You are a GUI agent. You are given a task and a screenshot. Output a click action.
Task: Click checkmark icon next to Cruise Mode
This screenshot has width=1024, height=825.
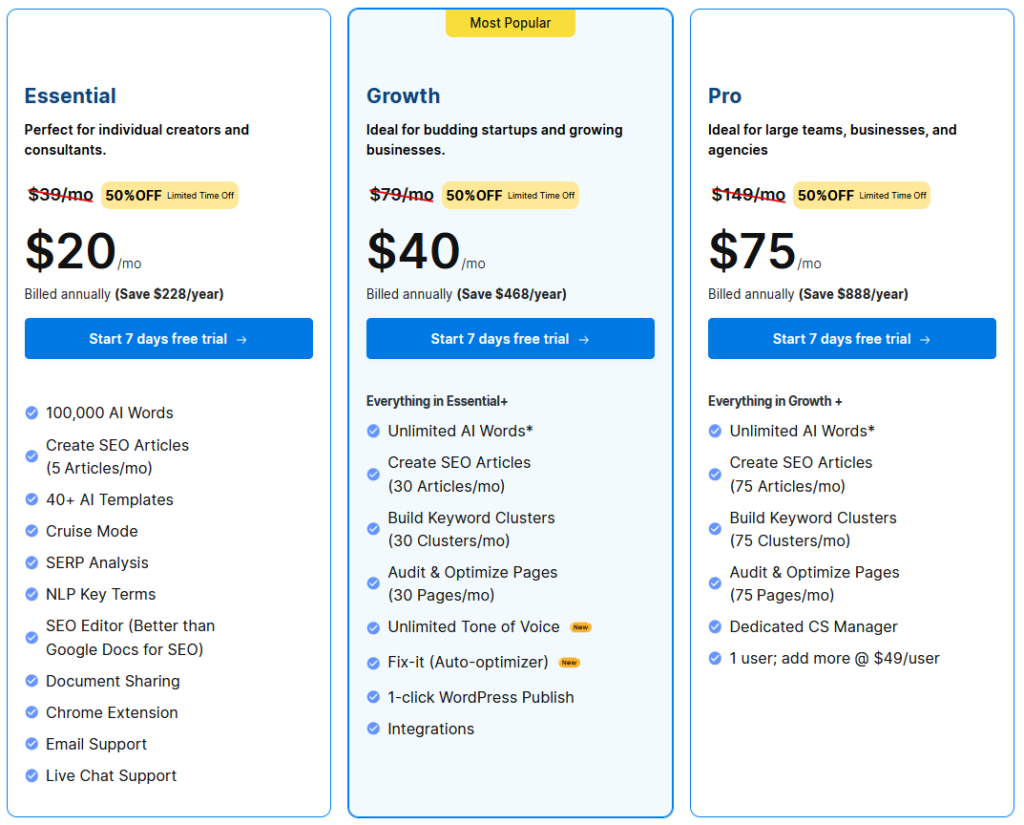tap(32, 531)
